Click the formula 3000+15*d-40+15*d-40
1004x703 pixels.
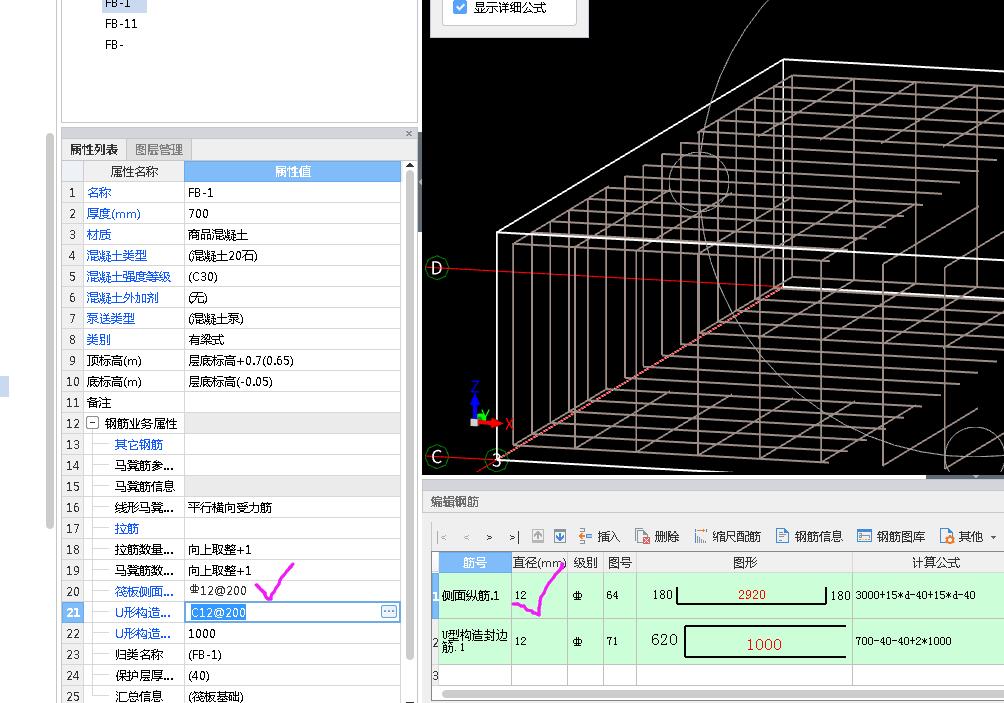pyautogui.click(x=915, y=595)
